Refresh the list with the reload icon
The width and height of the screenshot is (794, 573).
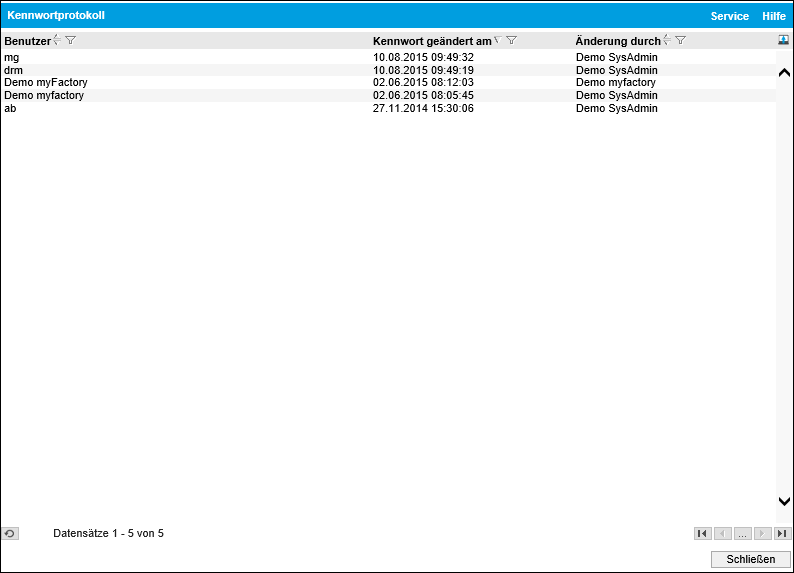tap(10, 534)
